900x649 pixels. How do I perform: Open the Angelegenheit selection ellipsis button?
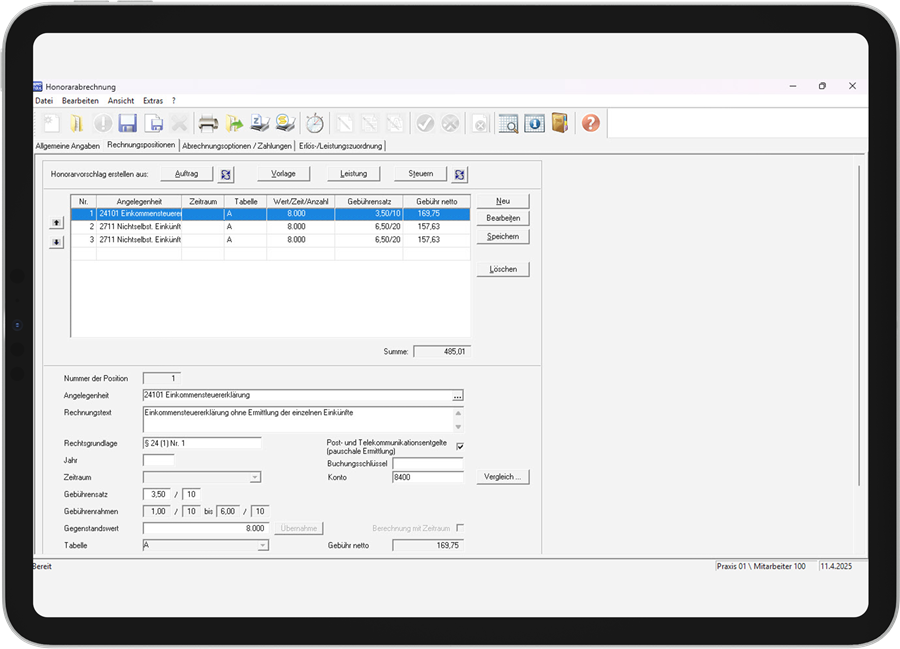(x=457, y=396)
